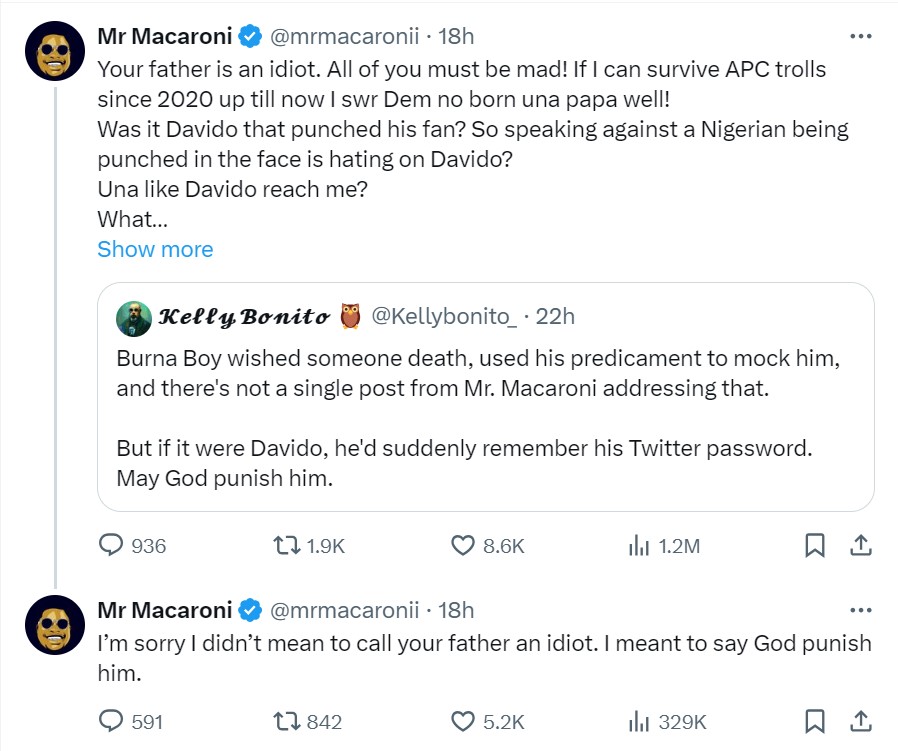Reply to the apology tweet with 591 replies
The image size is (898, 751).
click(110, 721)
